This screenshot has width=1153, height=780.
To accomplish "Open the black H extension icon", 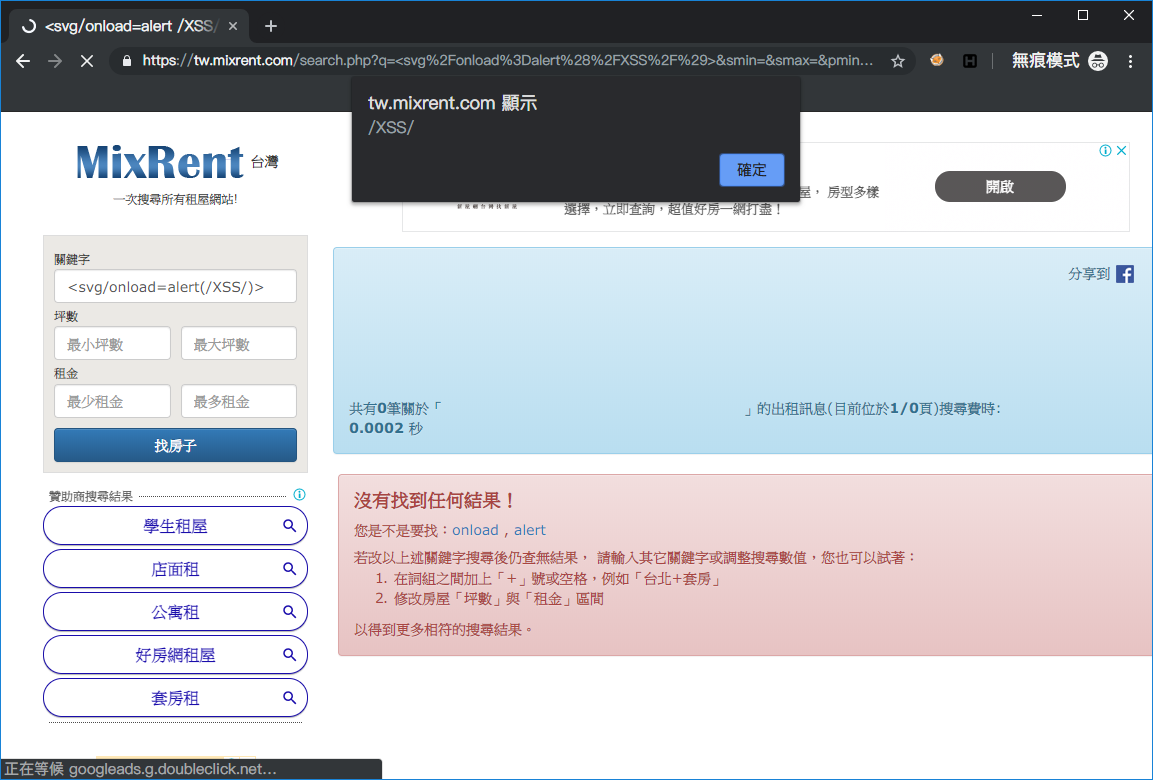I will click(x=970, y=61).
